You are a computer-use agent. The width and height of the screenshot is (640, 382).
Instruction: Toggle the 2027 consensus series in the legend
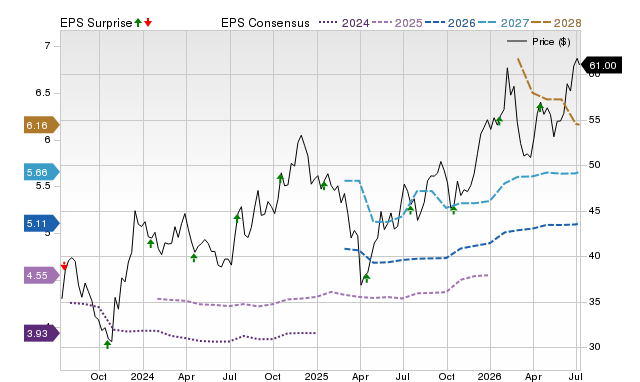[503, 23]
